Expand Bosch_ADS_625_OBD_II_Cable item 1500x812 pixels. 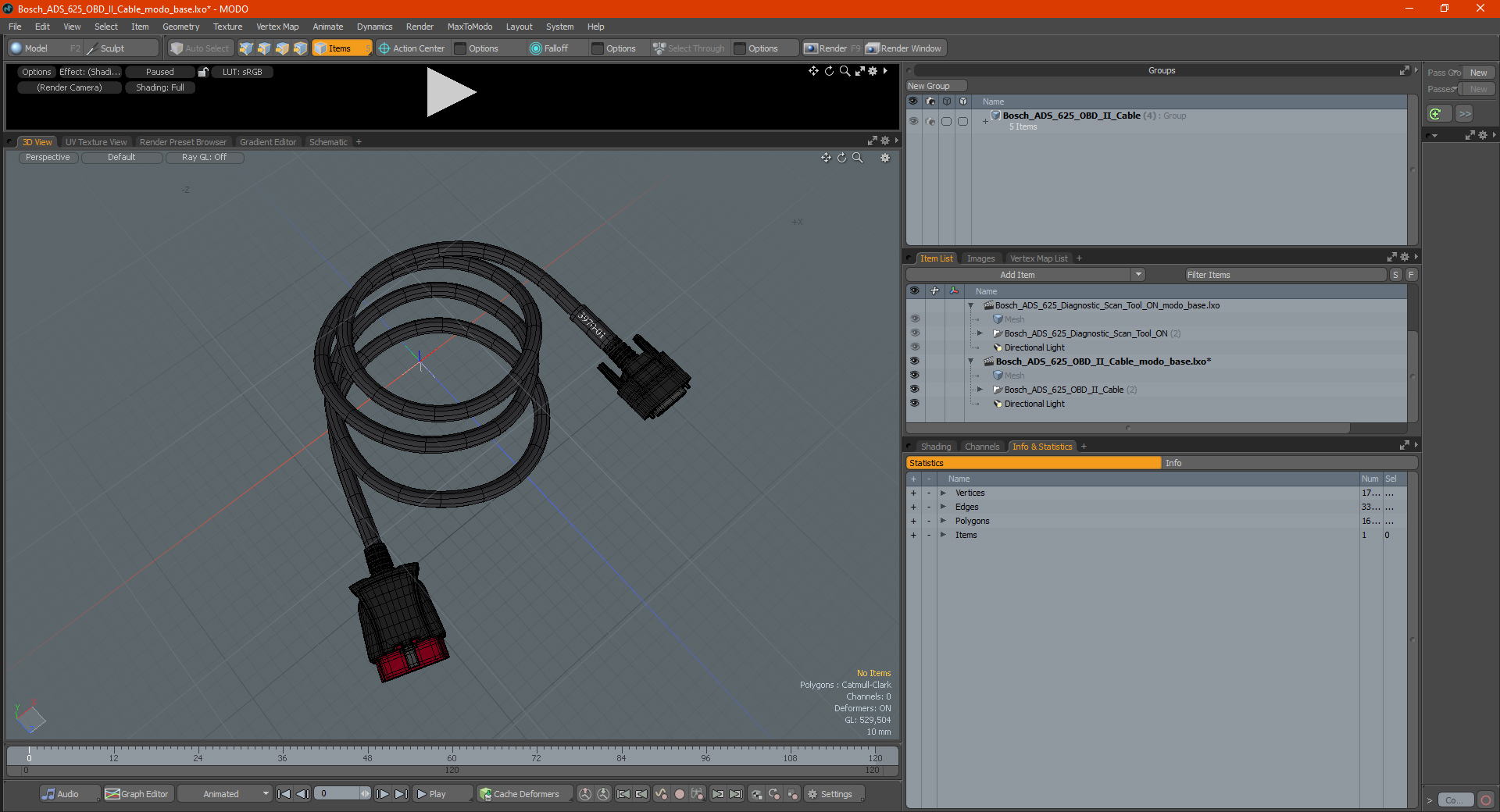tap(980, 390)
